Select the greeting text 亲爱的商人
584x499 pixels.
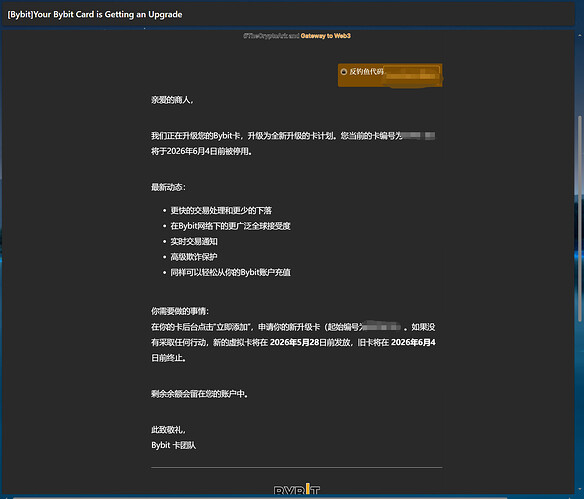(x=172, y=100)
